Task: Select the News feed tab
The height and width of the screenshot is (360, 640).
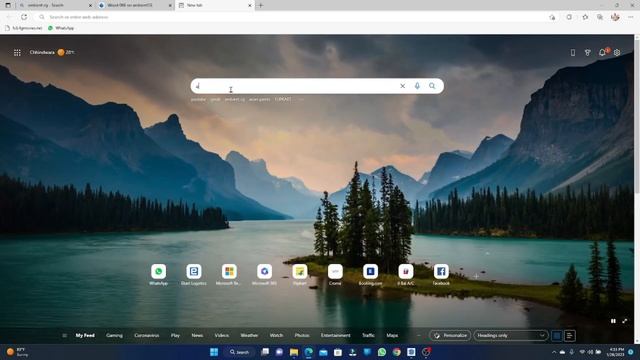Action: click(x=197, y=336)
